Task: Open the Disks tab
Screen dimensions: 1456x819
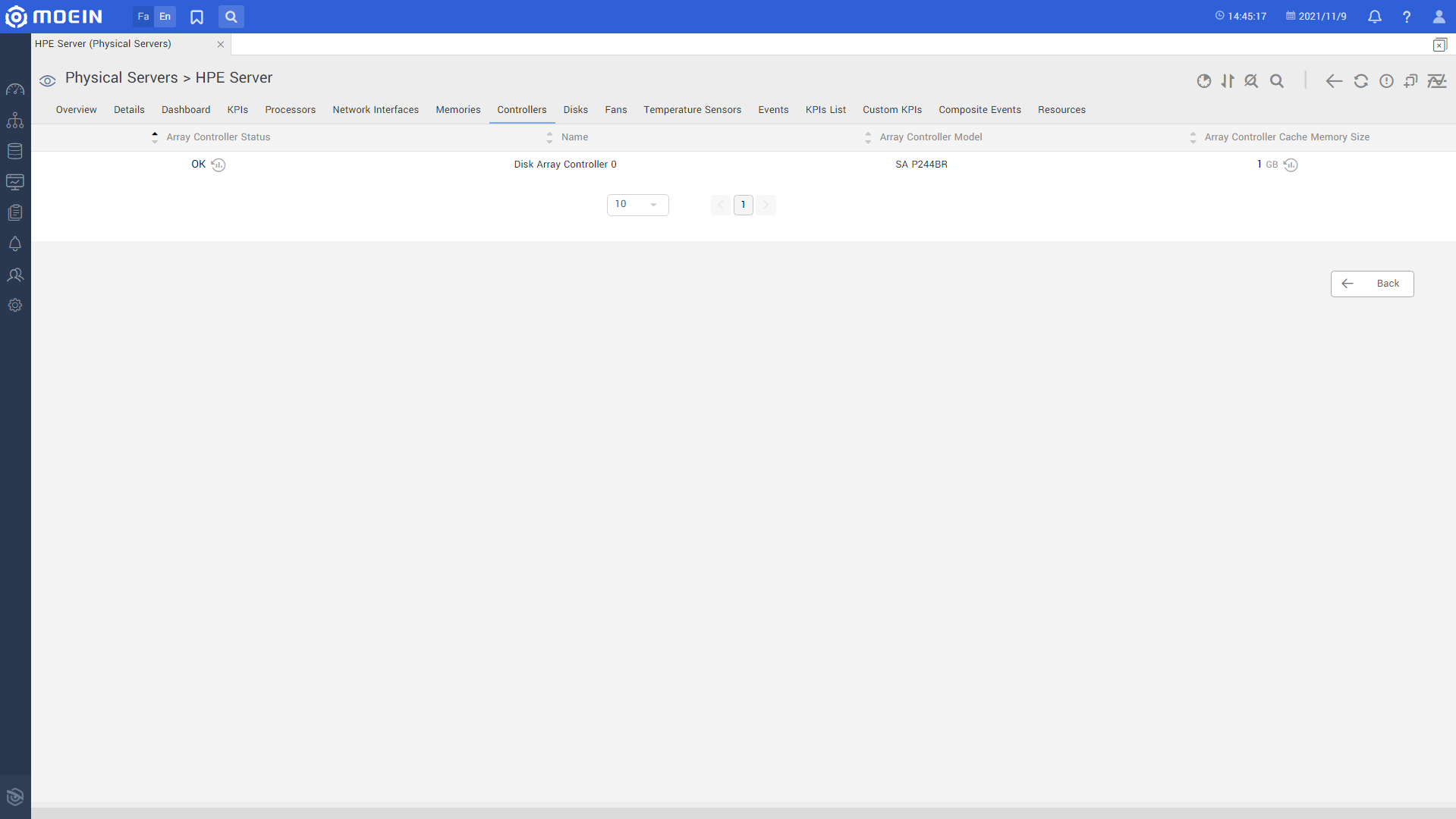Action: (x=576, y=110)
